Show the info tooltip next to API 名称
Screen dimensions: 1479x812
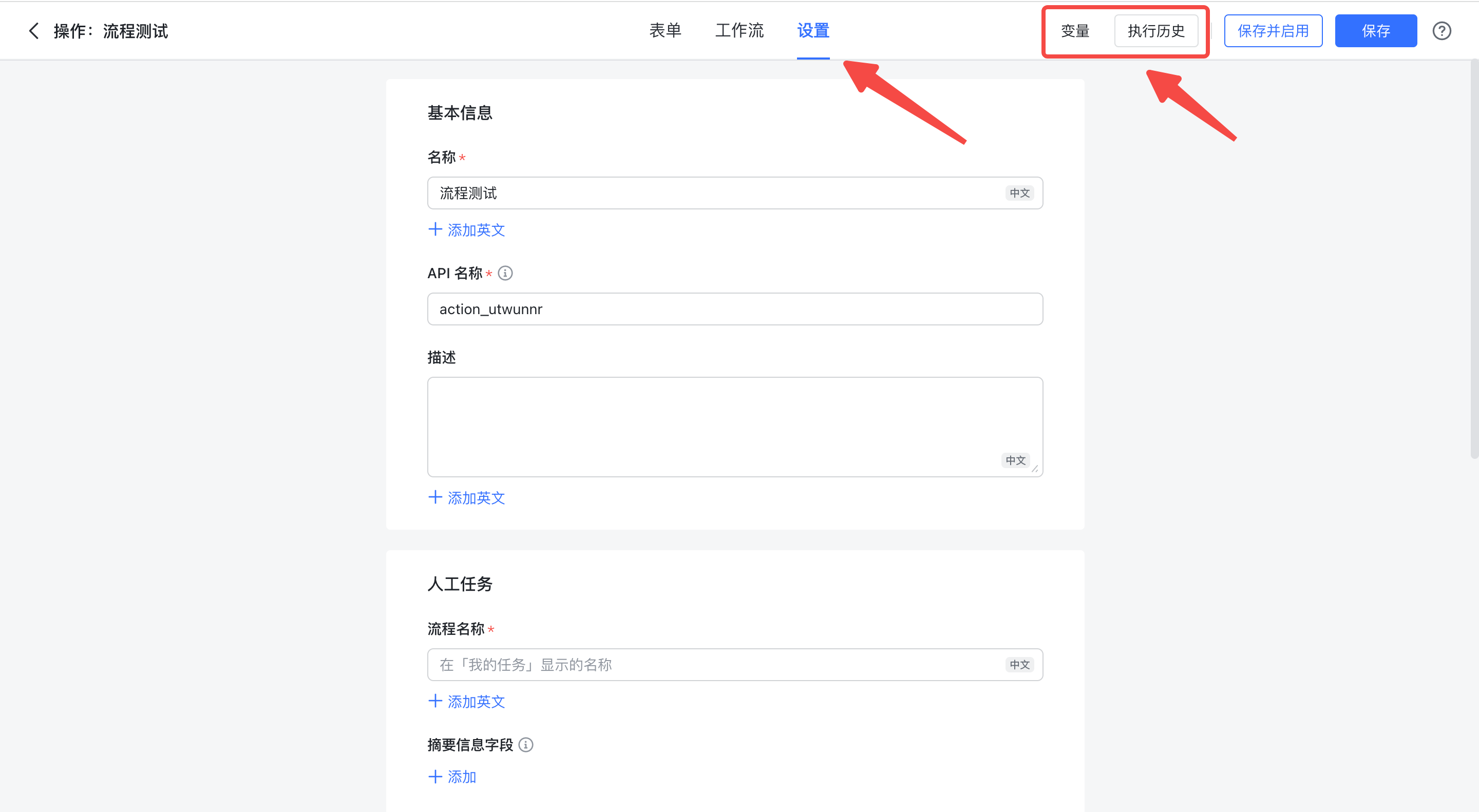tap(505, 273)
